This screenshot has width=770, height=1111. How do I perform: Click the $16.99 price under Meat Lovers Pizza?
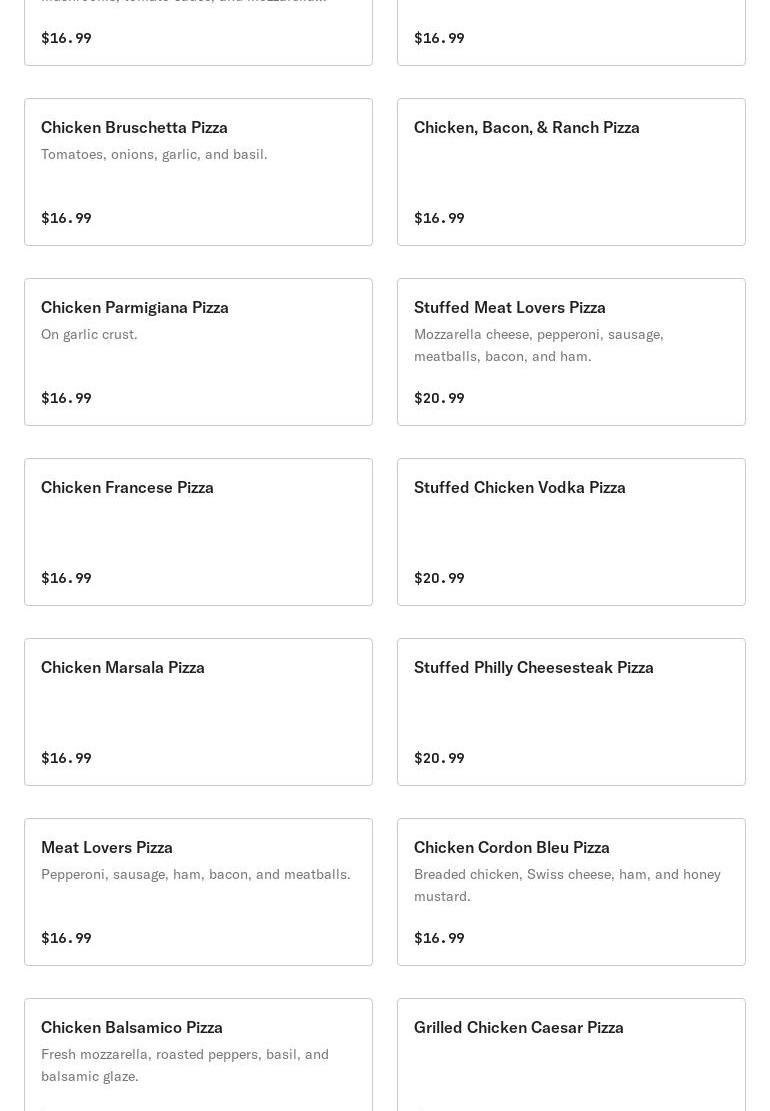pos(66,938)
